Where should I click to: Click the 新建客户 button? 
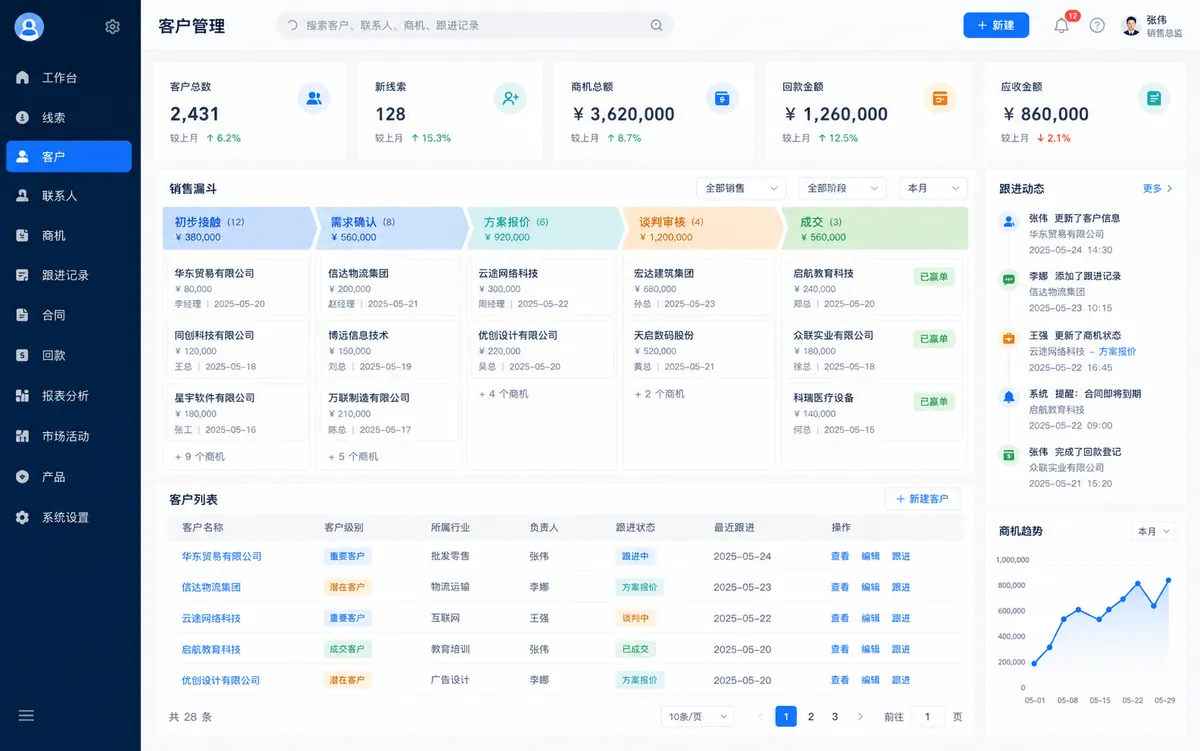922,498
